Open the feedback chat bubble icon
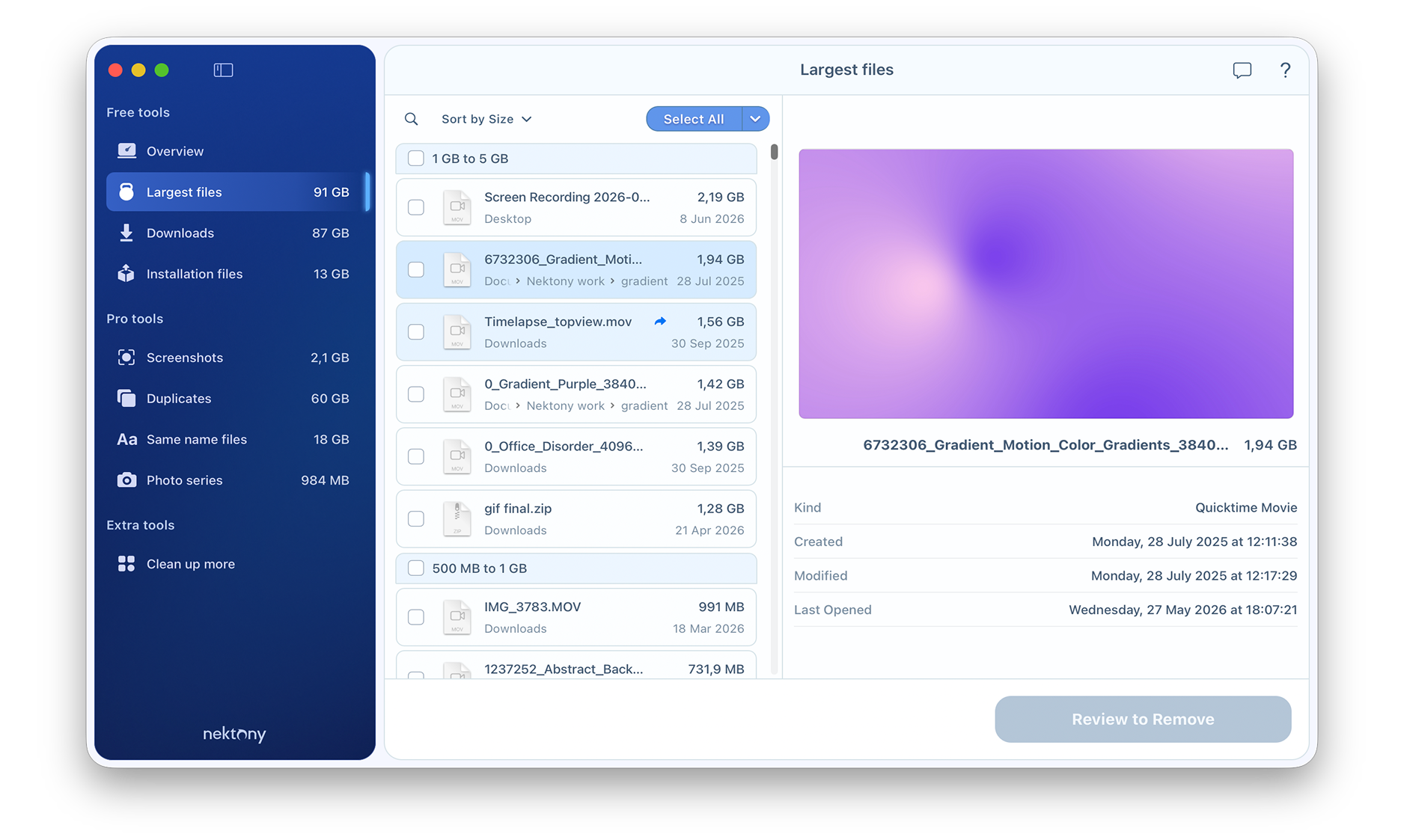 pos(1242,70)
